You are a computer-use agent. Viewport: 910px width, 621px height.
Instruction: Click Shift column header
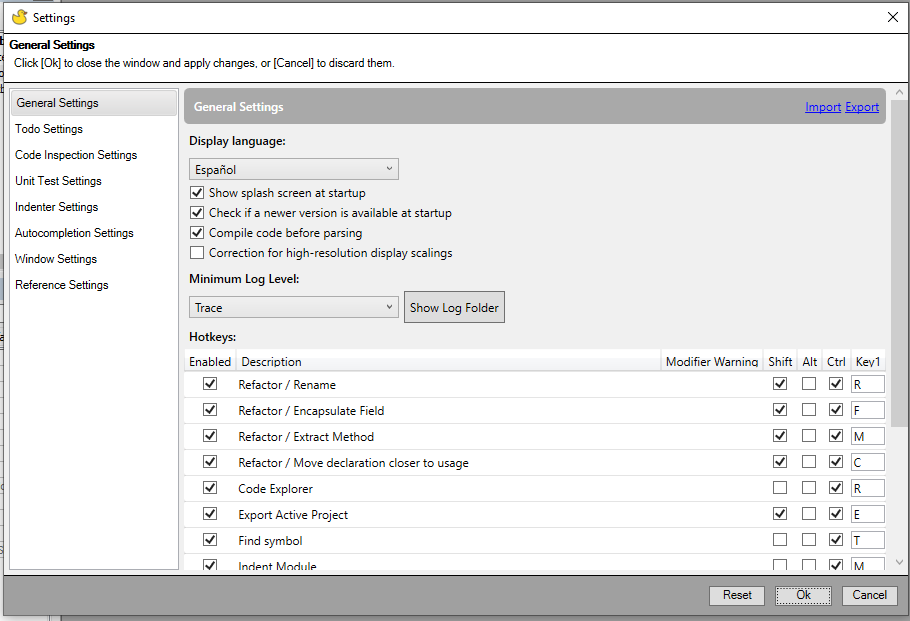click(780, 362)
